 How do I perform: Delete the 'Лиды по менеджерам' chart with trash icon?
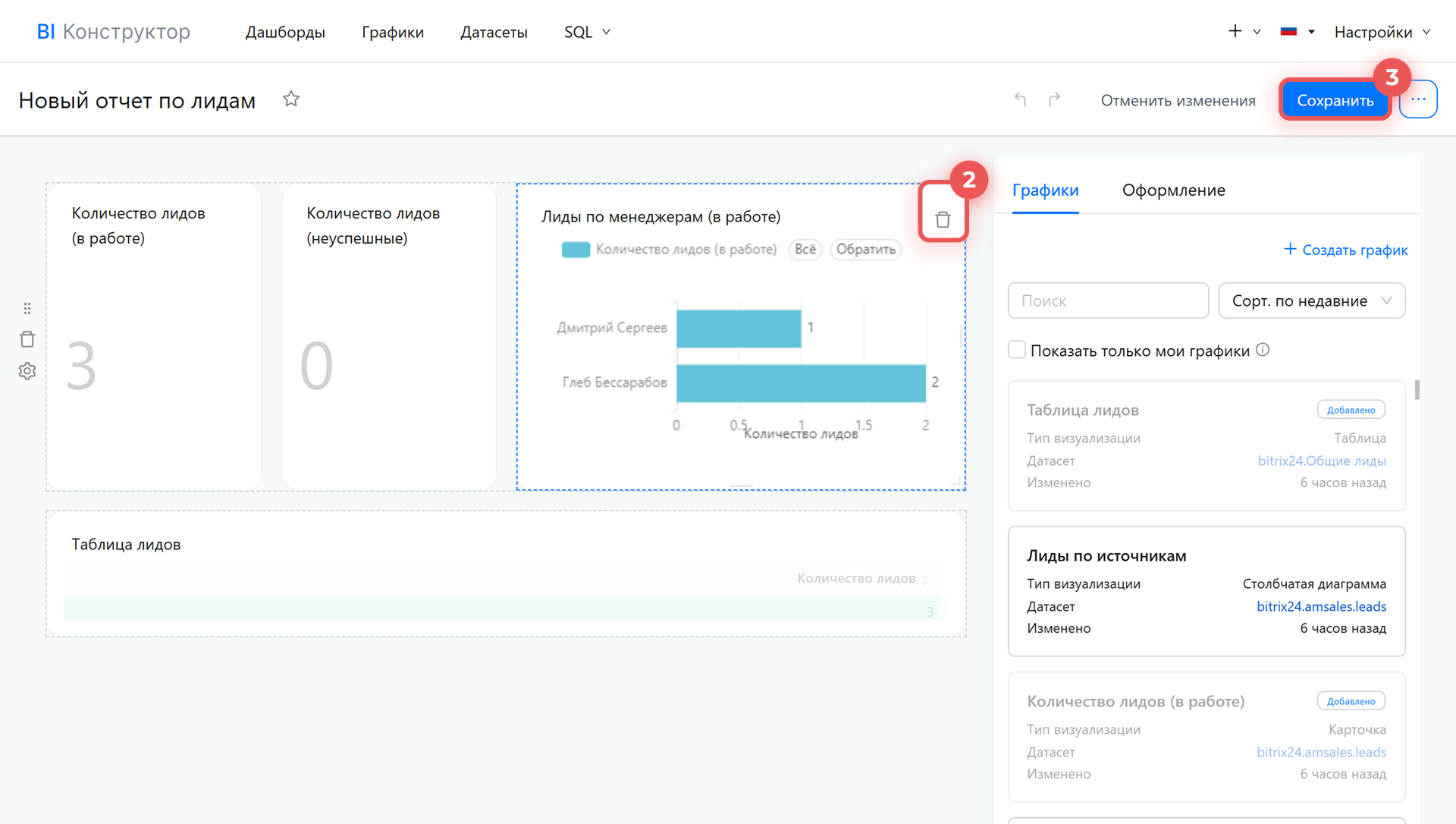943,220
